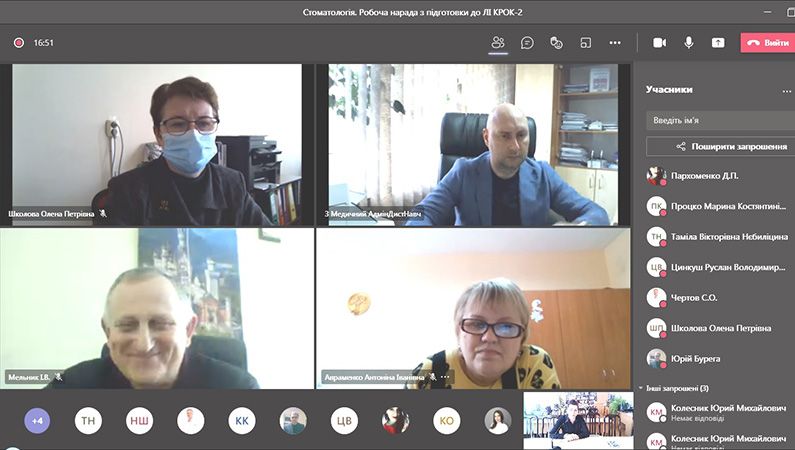Show the +4 more participants bubble
795x450 pixels.
[x=37, y=421]
